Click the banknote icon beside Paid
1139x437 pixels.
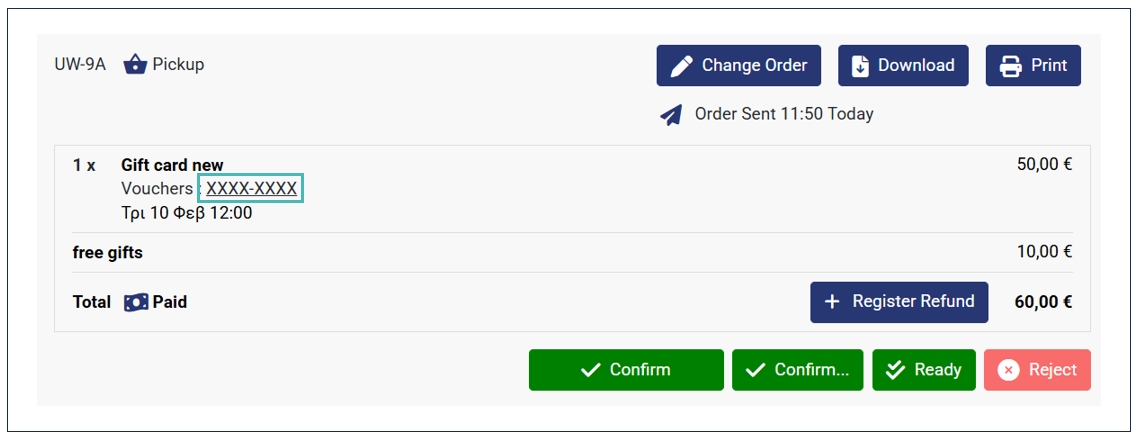(136, 302)
